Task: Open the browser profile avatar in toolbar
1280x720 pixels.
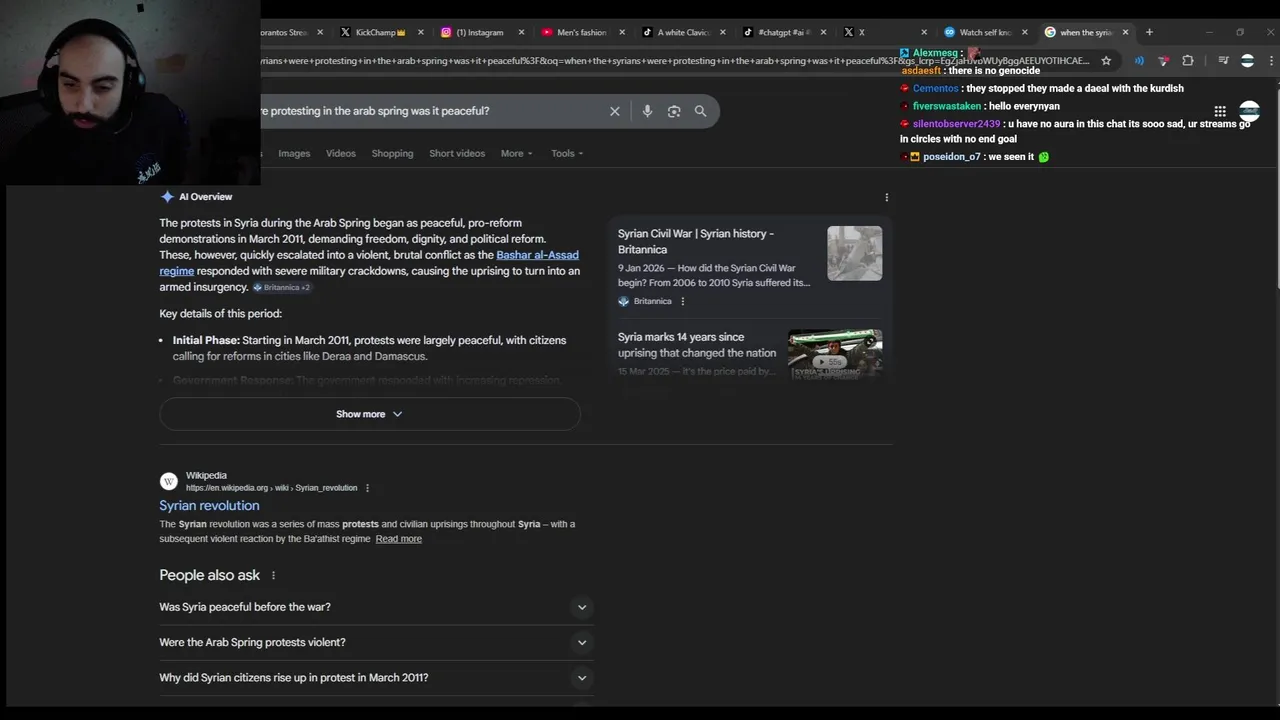Action: coord(1247,61)
